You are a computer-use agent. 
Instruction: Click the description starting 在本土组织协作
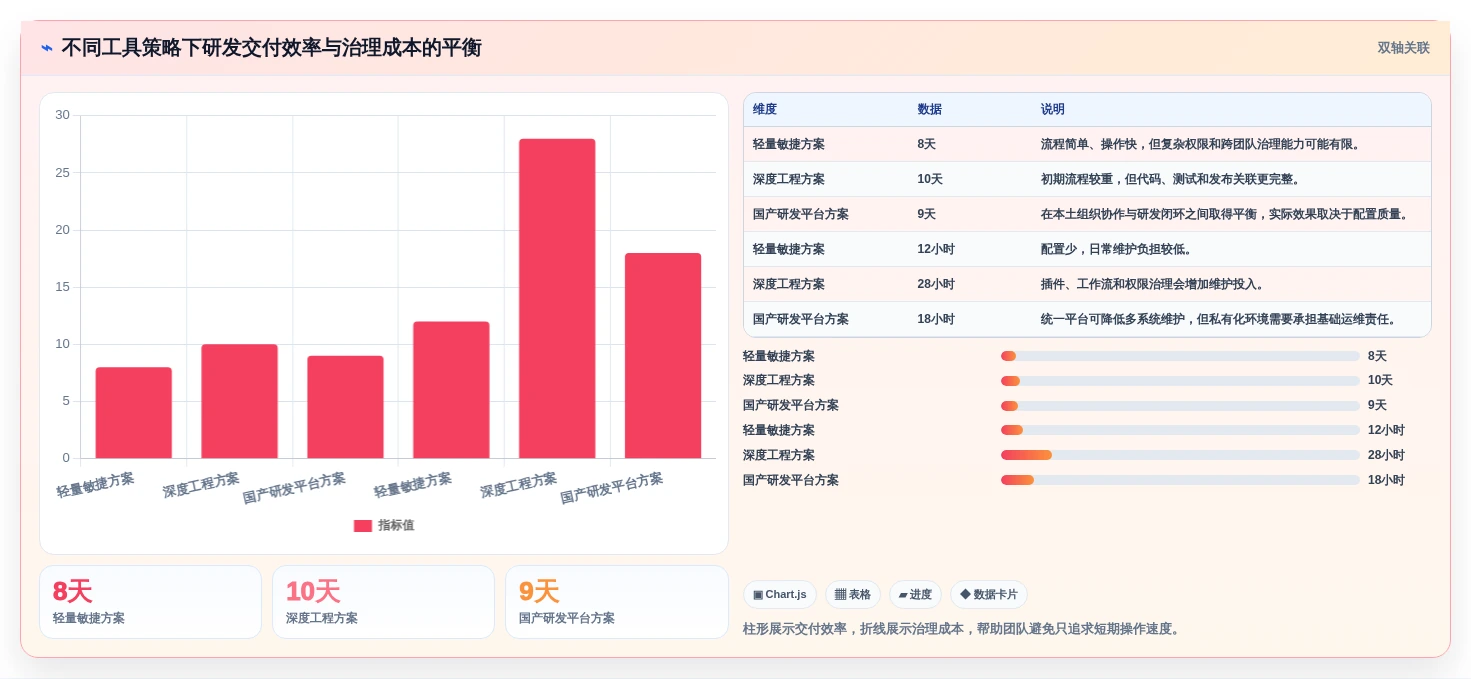[1226, 214]
